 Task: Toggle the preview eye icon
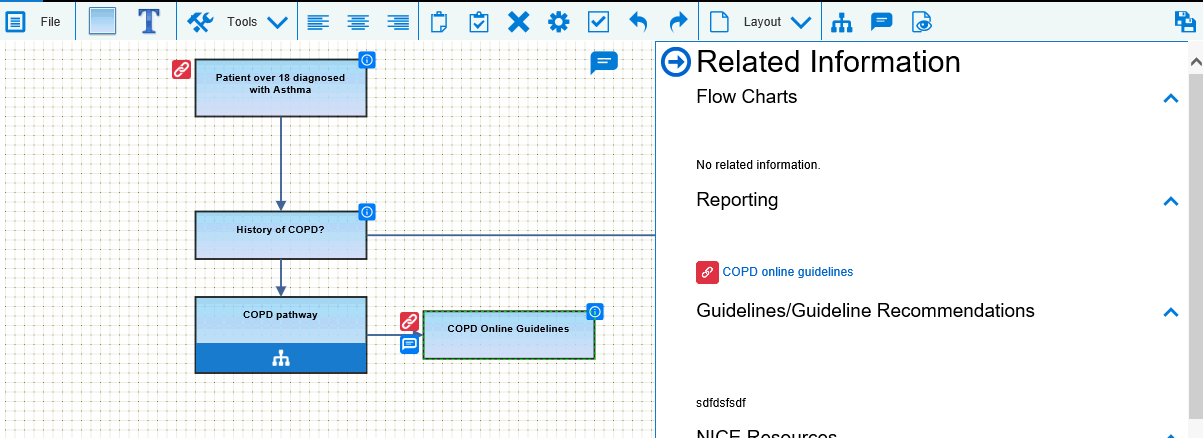tap(922, 22)
